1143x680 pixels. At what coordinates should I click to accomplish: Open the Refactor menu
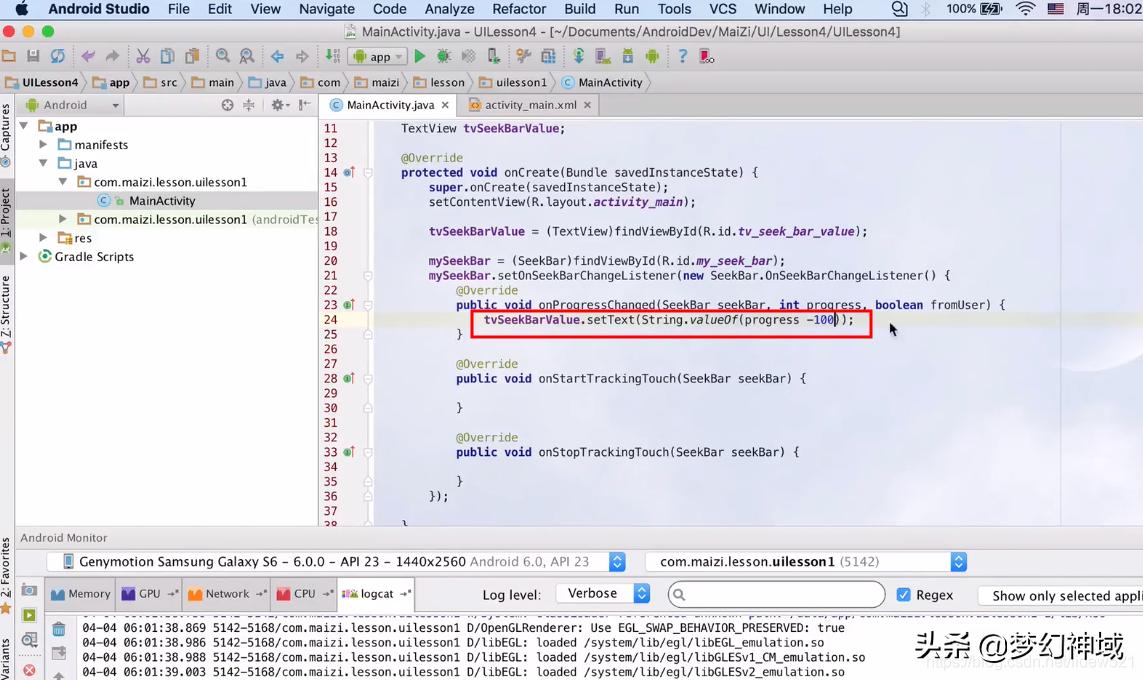click(x=519, y=9)
